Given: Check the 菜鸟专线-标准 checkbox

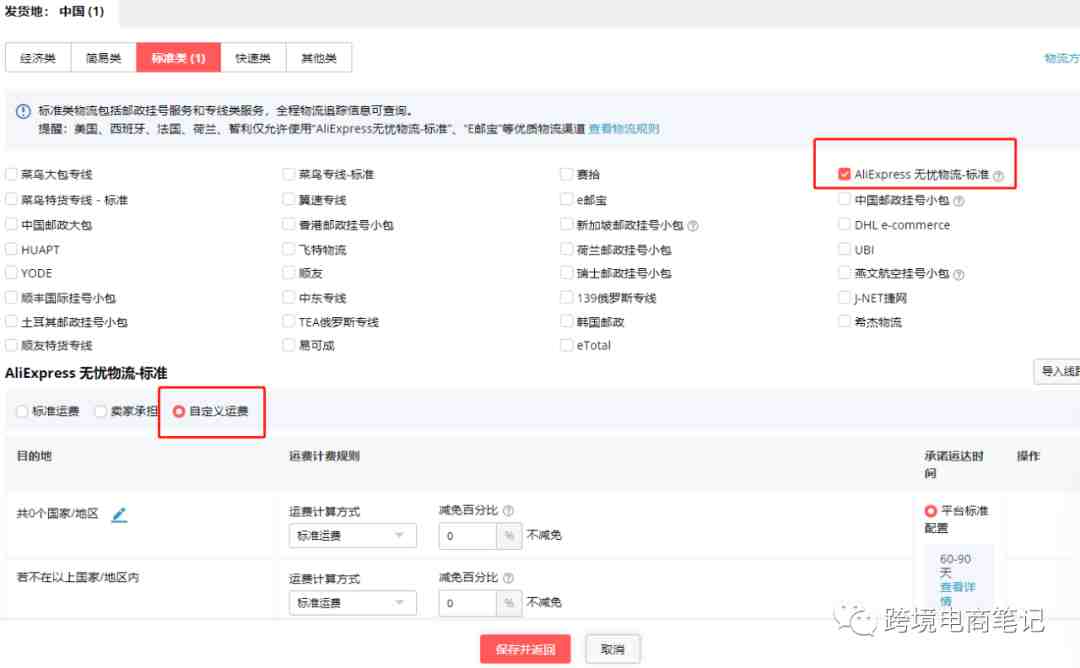Looking at the screenshot, I should click(289, 174).
